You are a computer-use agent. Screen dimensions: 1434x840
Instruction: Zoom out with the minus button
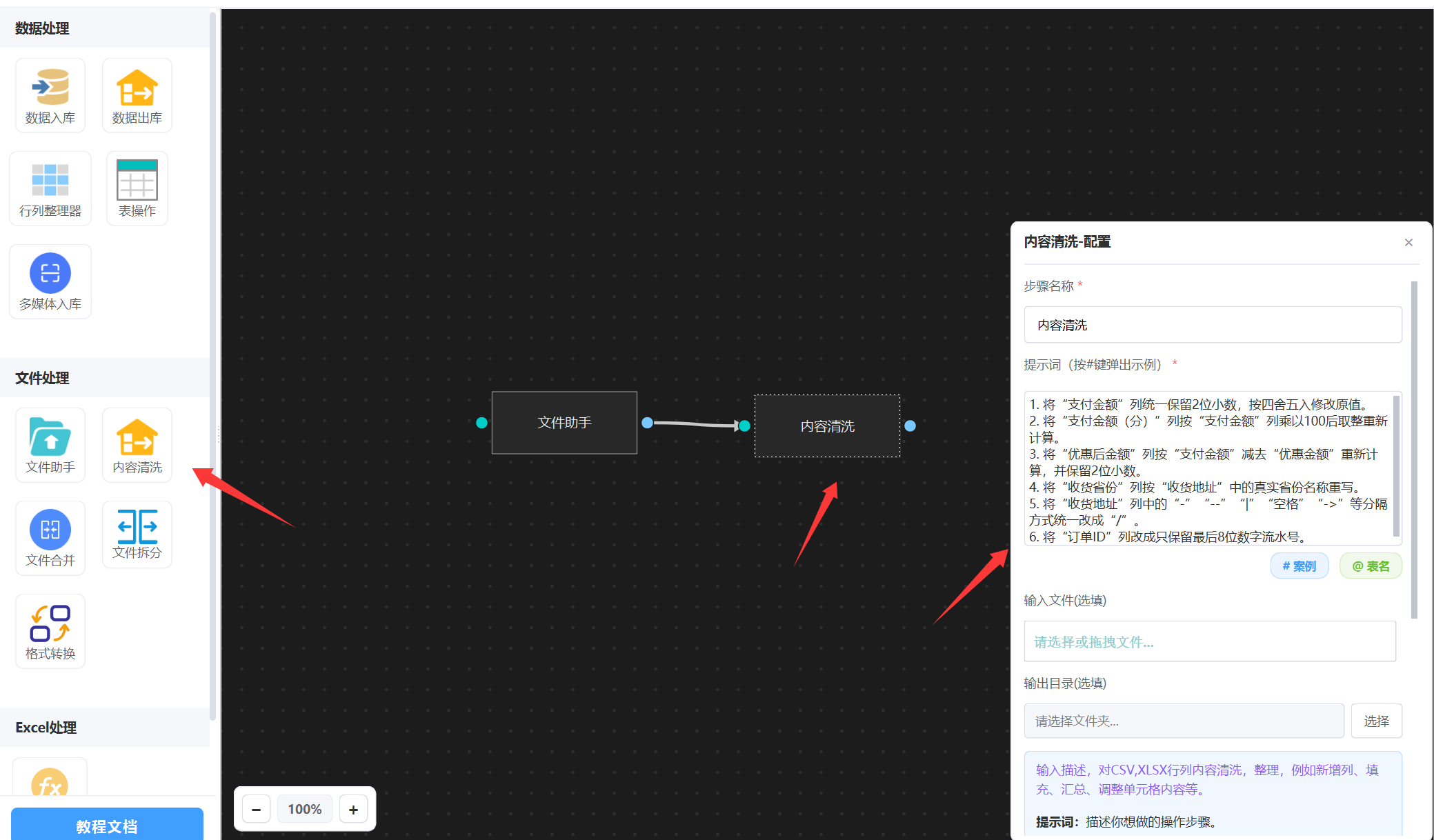click(256, 809)
